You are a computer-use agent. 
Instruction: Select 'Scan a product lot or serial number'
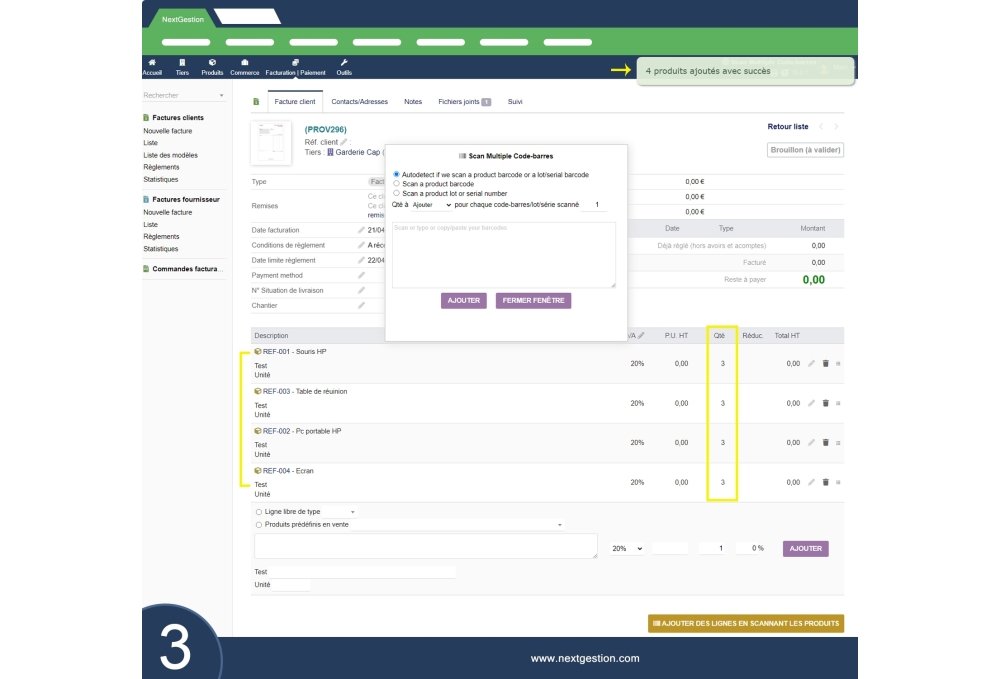pyautogui.click(x=397, y=193)
